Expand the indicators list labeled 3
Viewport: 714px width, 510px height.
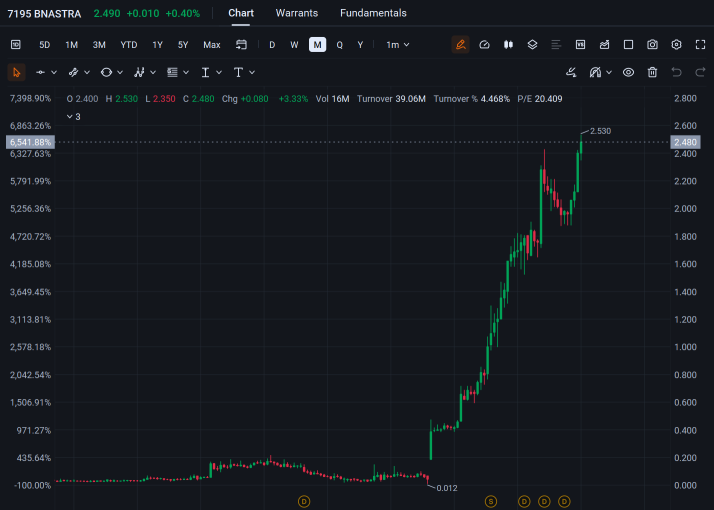click(x=74, y=117)
